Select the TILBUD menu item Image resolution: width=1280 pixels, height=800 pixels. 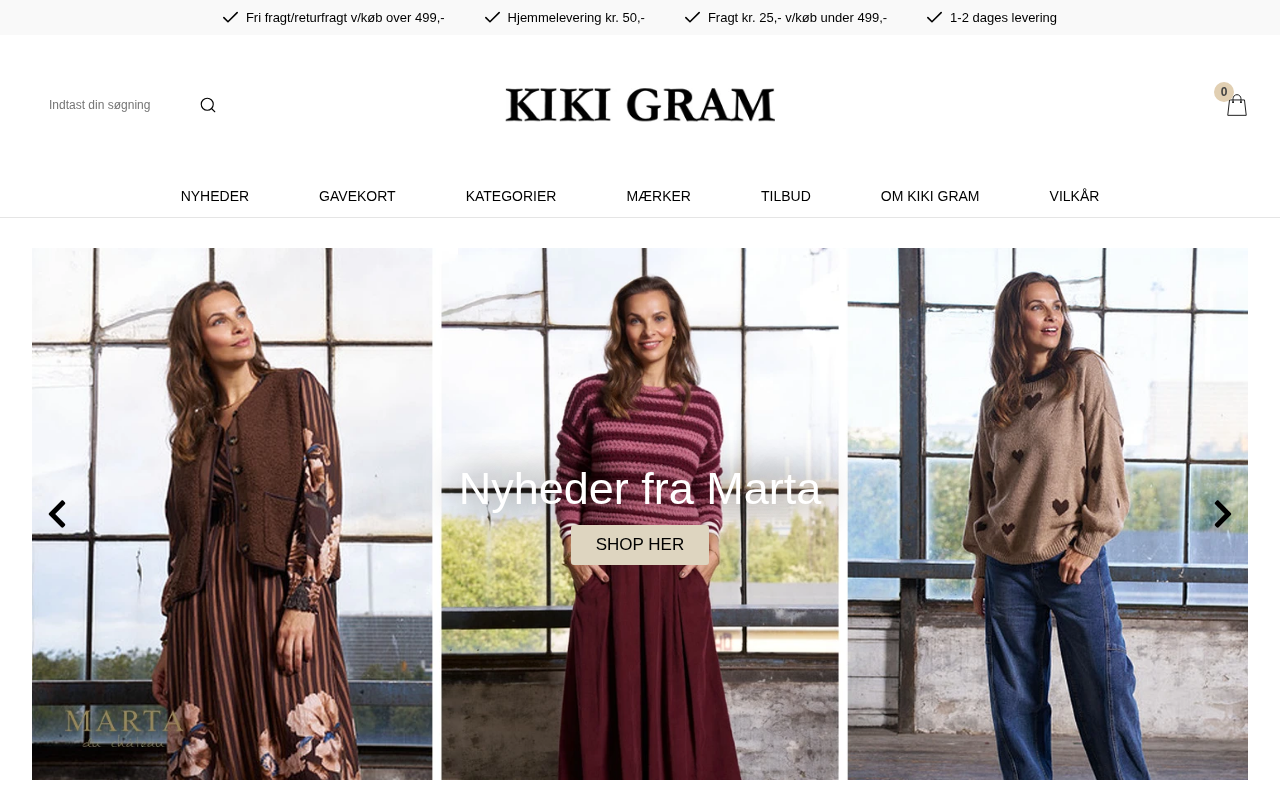(x=786, y=196)
